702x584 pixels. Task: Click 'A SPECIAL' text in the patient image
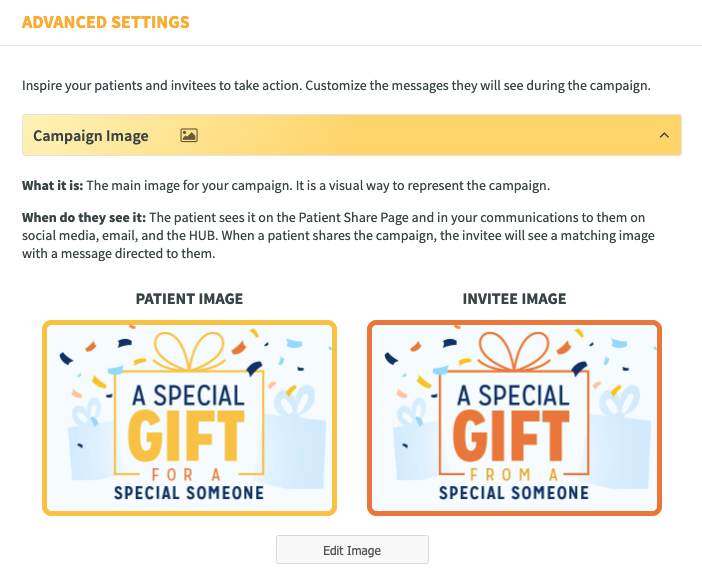point(188,396)
